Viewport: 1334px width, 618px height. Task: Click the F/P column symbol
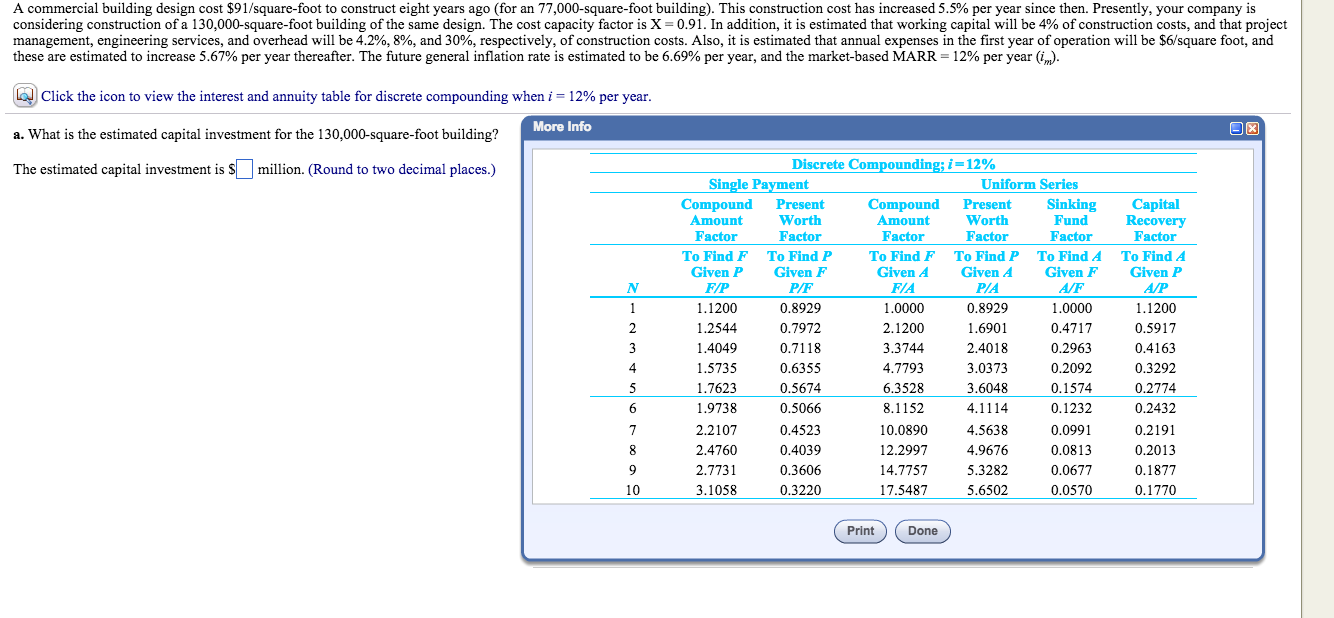pos(716,289)
